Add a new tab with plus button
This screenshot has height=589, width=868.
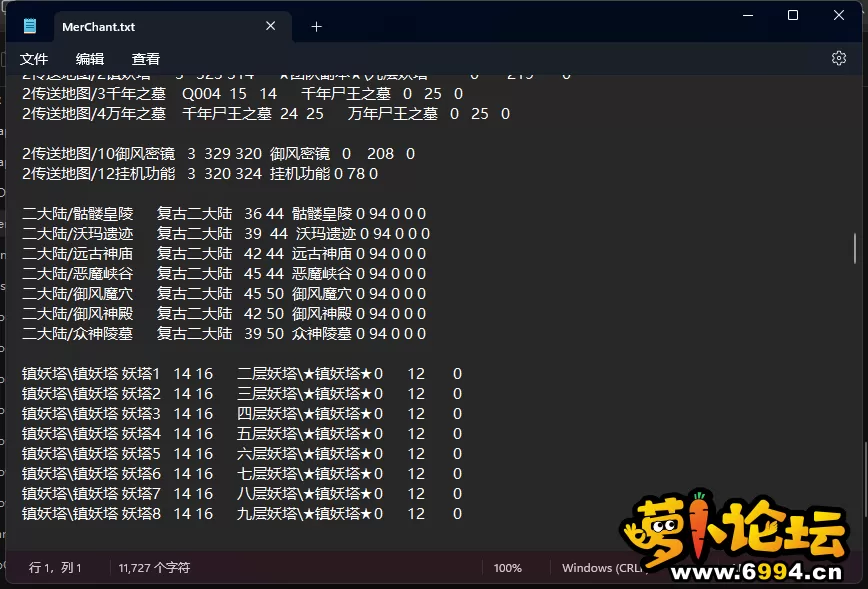pyautogui.click(x=317, y=27)
